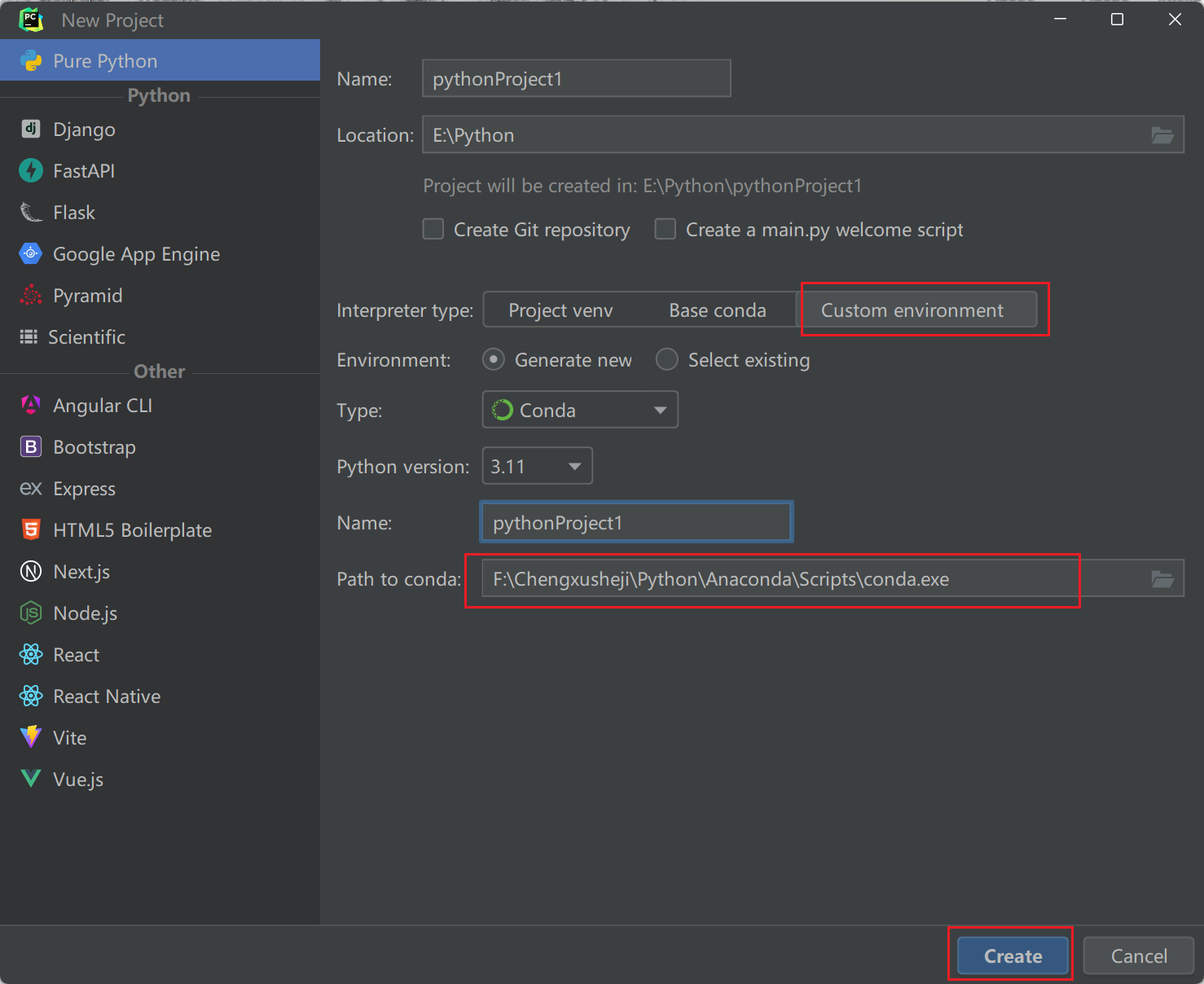Select Pyramid label in project list
The height and width of the screenshot is (984, 1204).
(x=87, y=296)
